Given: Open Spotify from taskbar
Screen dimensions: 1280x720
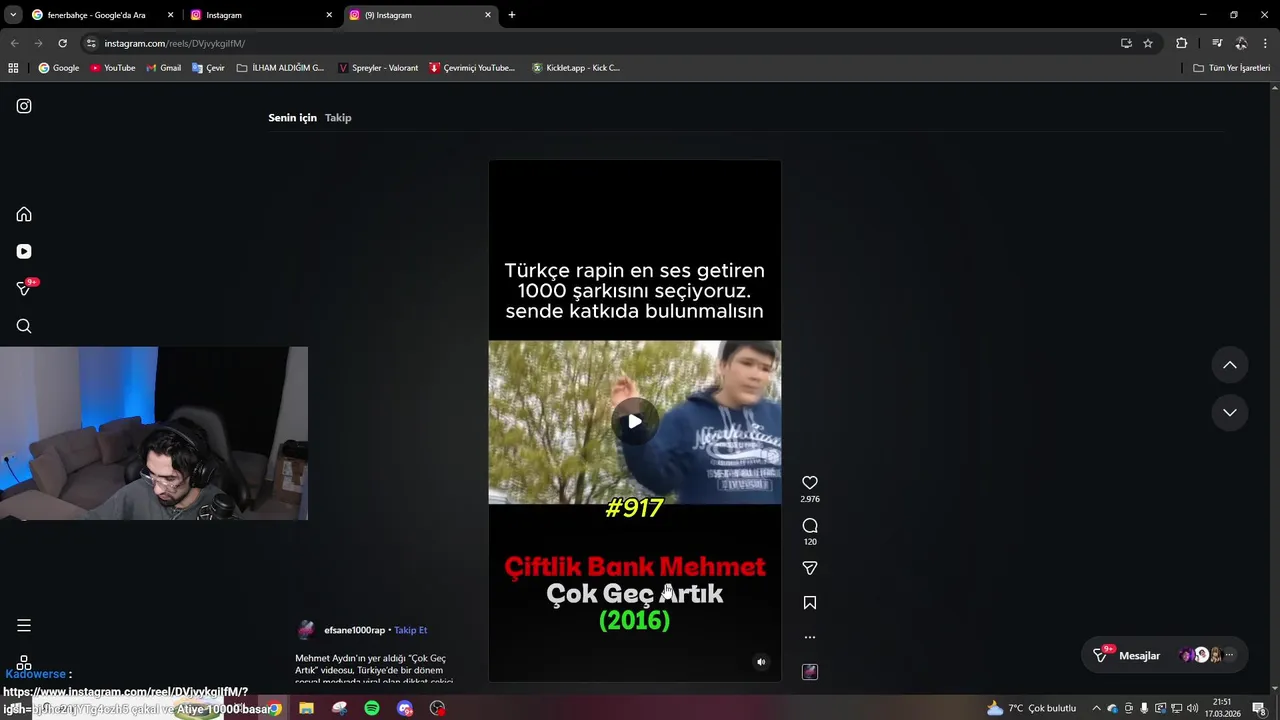Looking at the screenshot, I should coord(372,708).
